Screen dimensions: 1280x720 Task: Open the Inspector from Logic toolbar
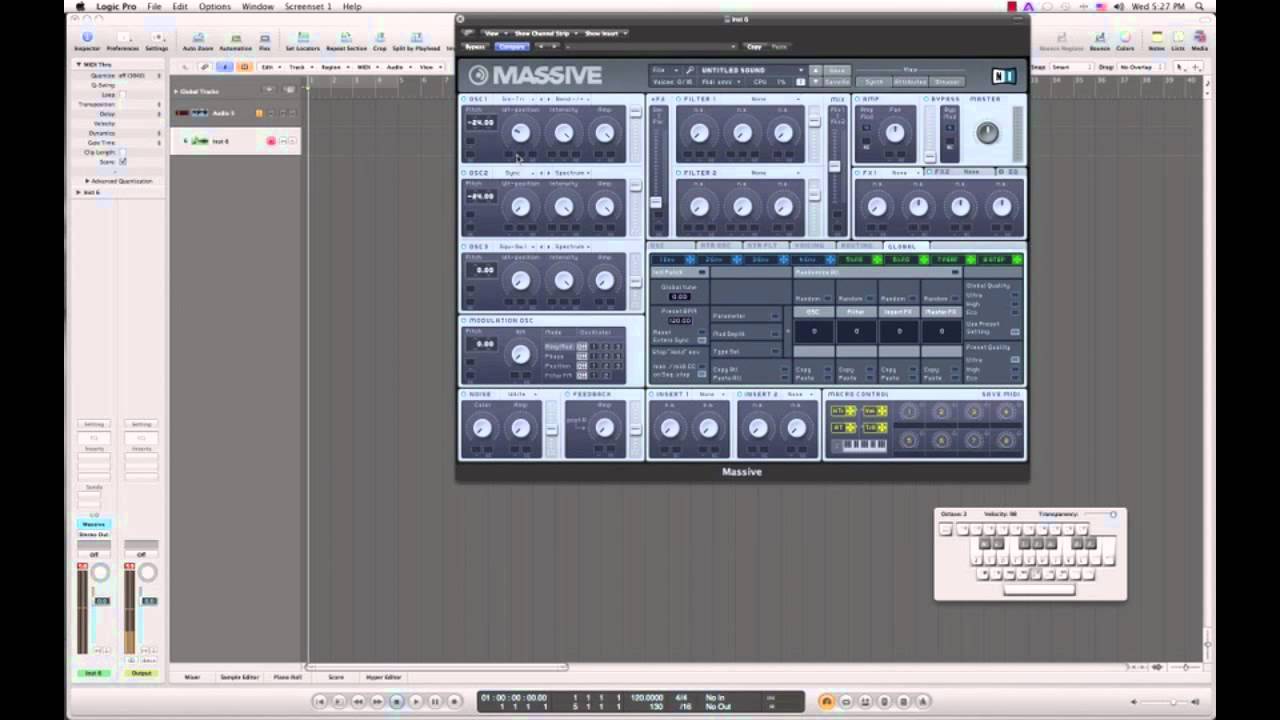(87, 41)
